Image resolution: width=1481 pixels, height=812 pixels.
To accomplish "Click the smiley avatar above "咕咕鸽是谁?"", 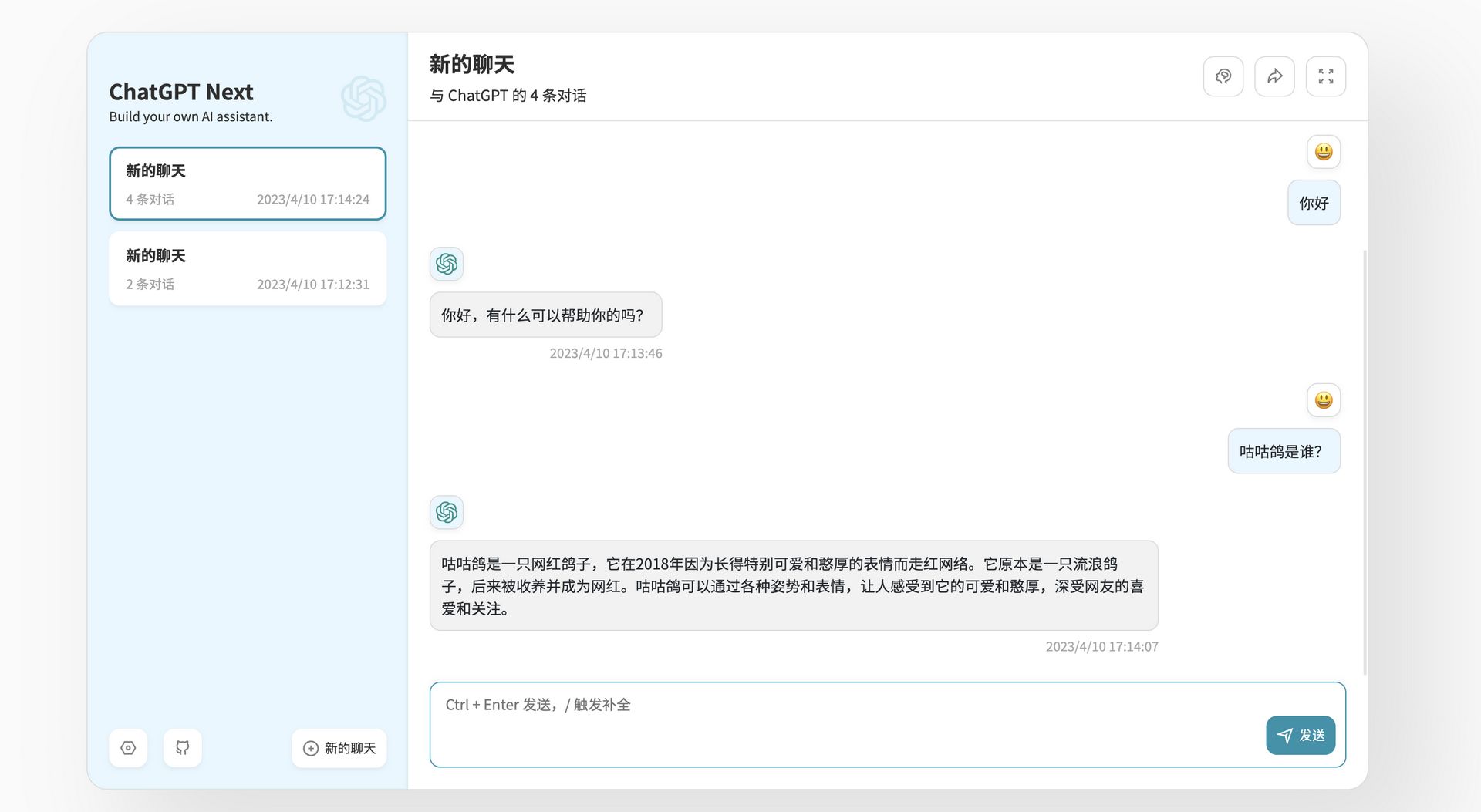I will point(1323,400).
